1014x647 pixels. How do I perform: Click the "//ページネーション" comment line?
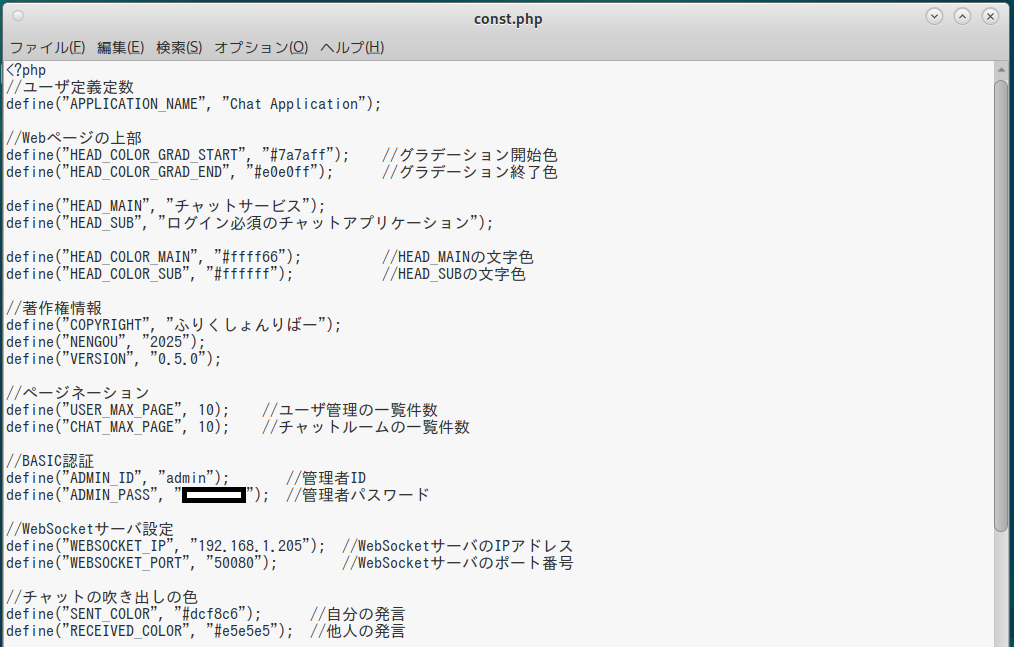coord(78,393)
